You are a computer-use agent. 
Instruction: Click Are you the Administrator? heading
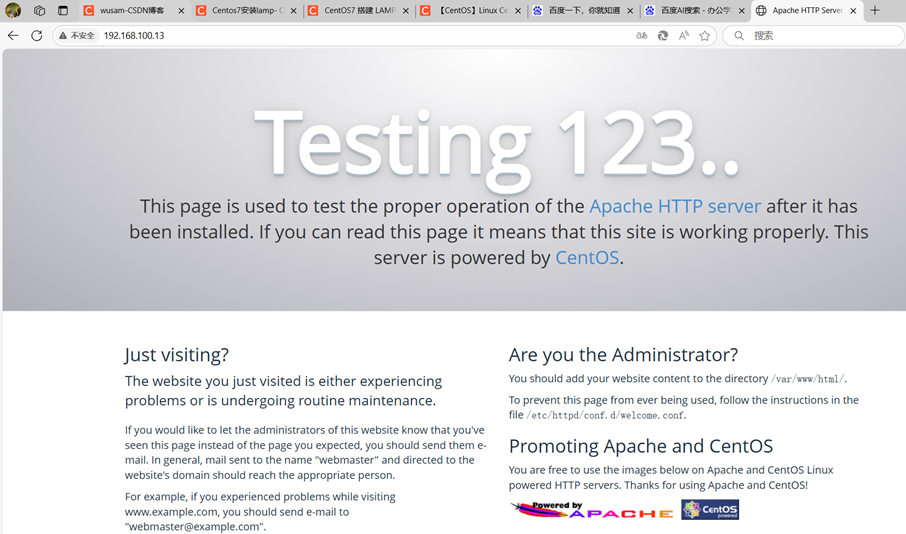coord(623,354)
